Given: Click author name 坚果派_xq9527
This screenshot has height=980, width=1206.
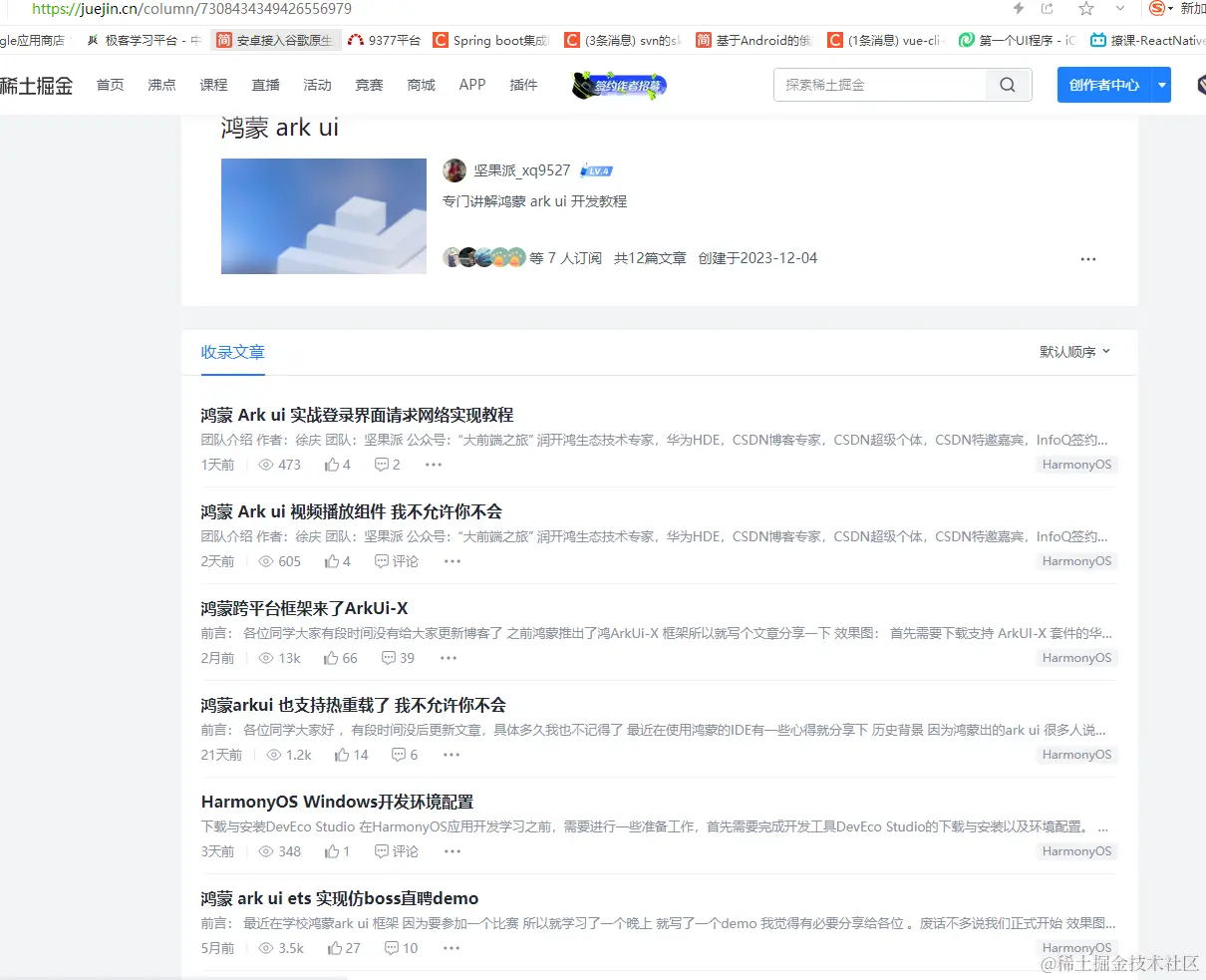Looking at the screenshot, I should [521, 170].
